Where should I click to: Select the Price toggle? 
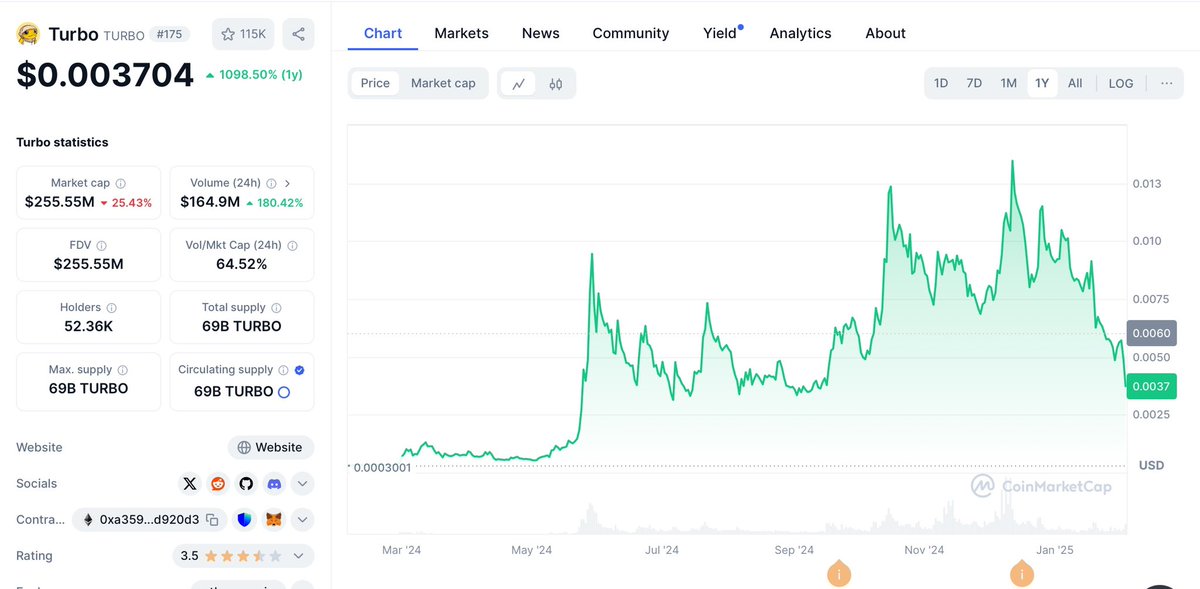pyautogui.click(x=375, y=84)
